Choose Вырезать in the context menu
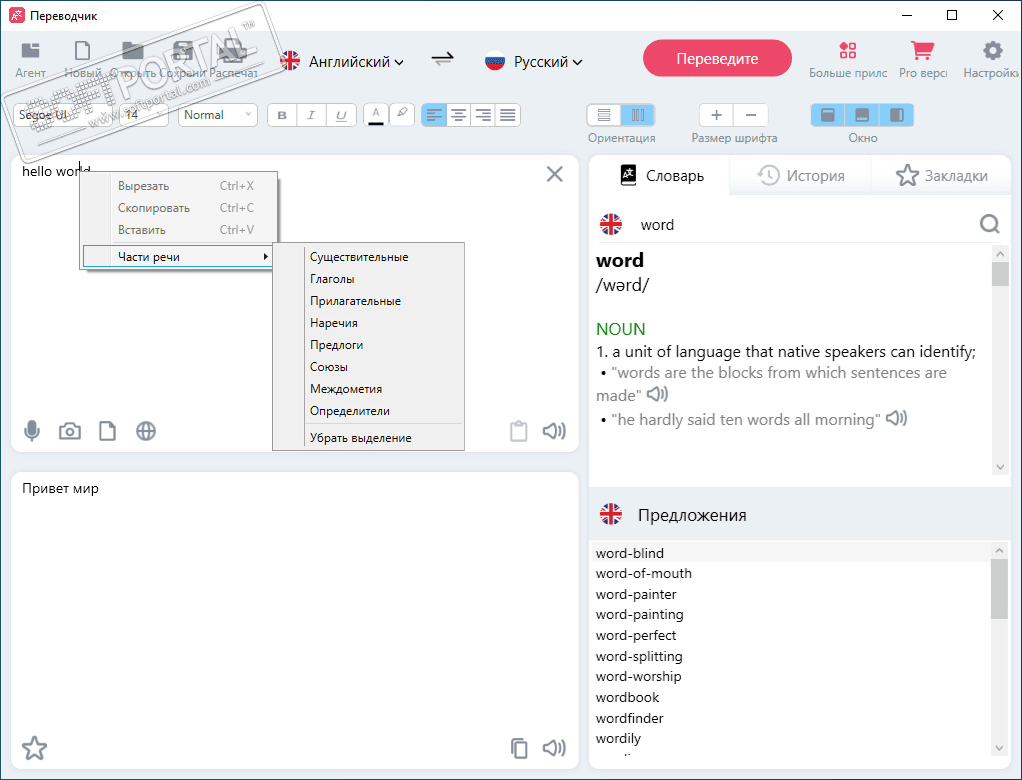 (179, 186)
